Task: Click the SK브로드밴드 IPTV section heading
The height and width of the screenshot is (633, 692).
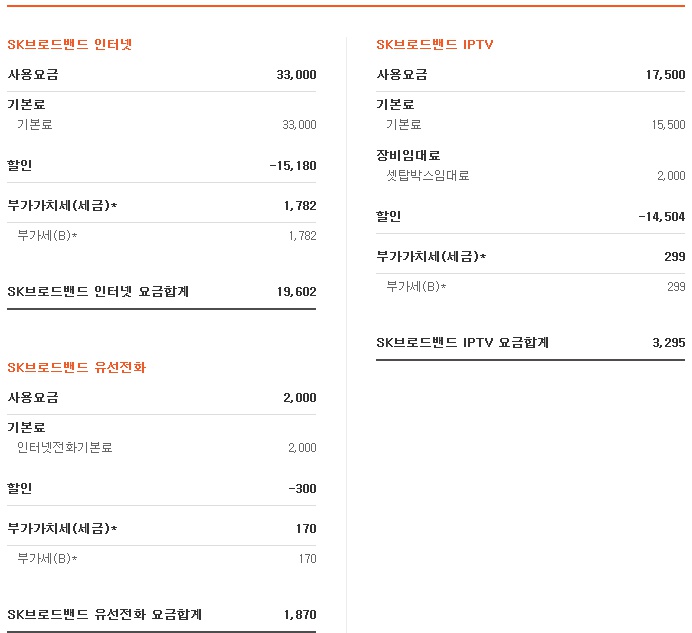Action: click(434, 45)
